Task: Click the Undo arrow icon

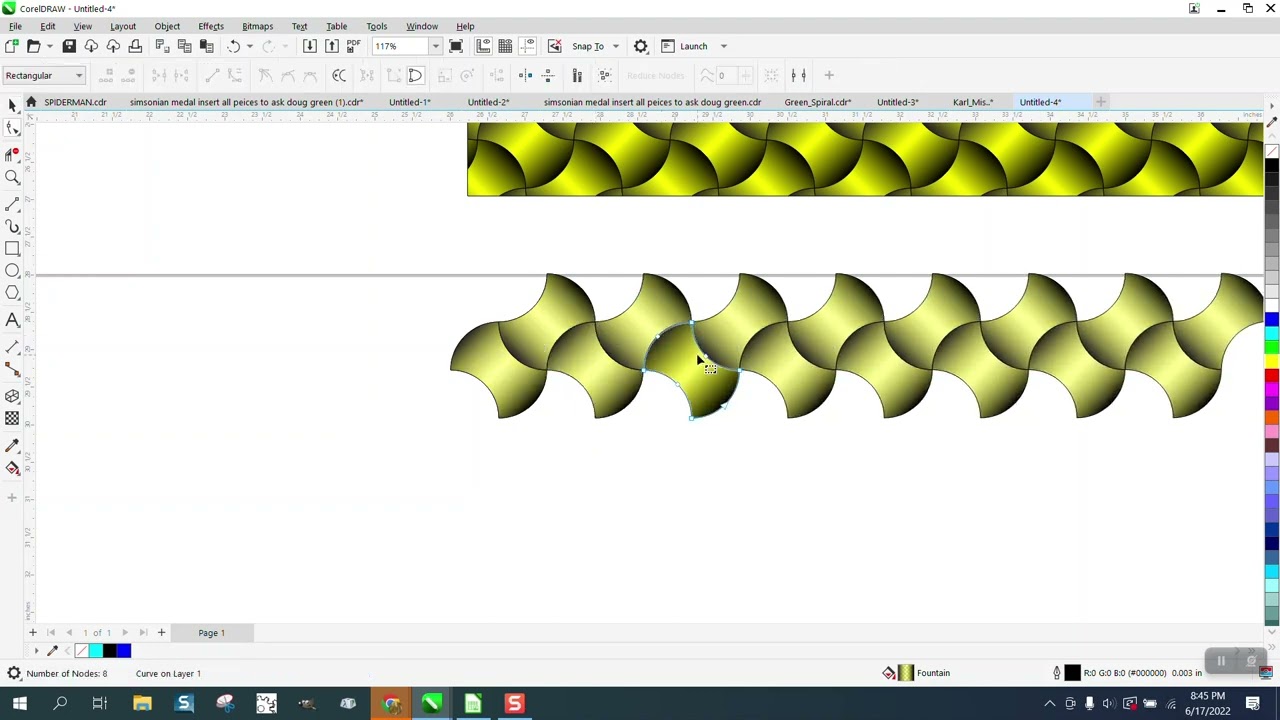Action: coord(233,46)
